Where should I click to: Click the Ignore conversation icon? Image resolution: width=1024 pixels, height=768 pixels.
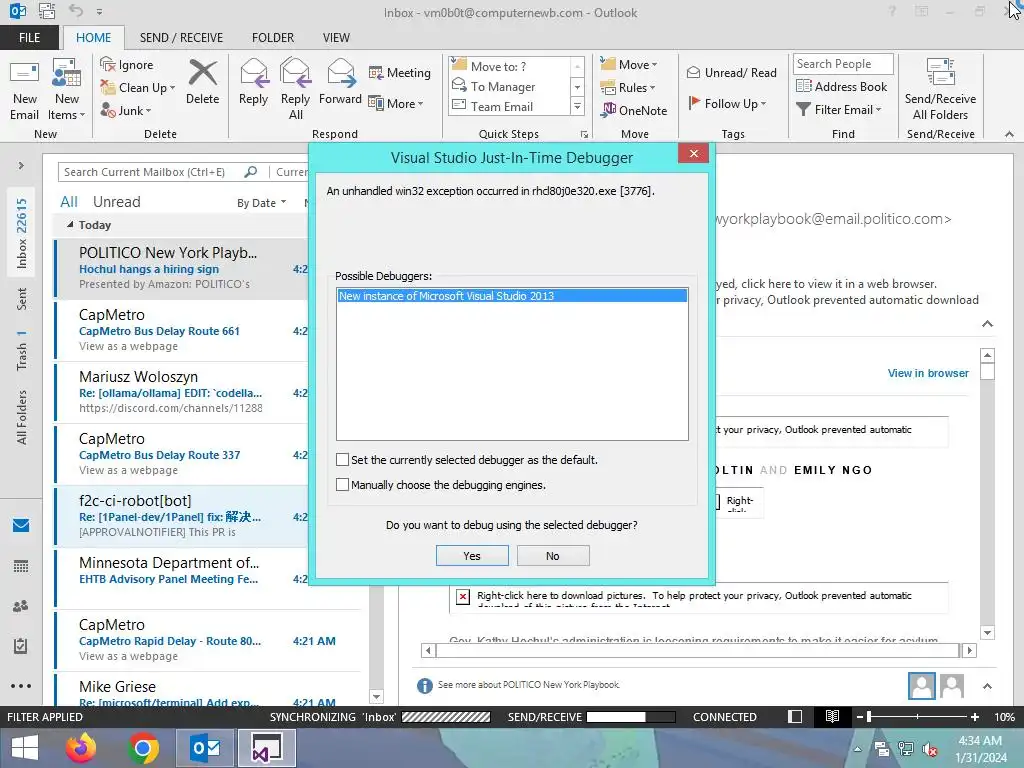tap(108, 64)
